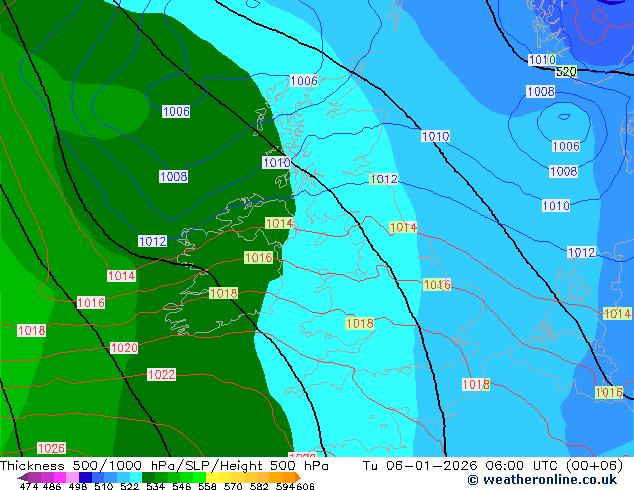
Task: Click the '1010' label next to the '520' label
Action: pyautogui.click(x=542, y=60)
